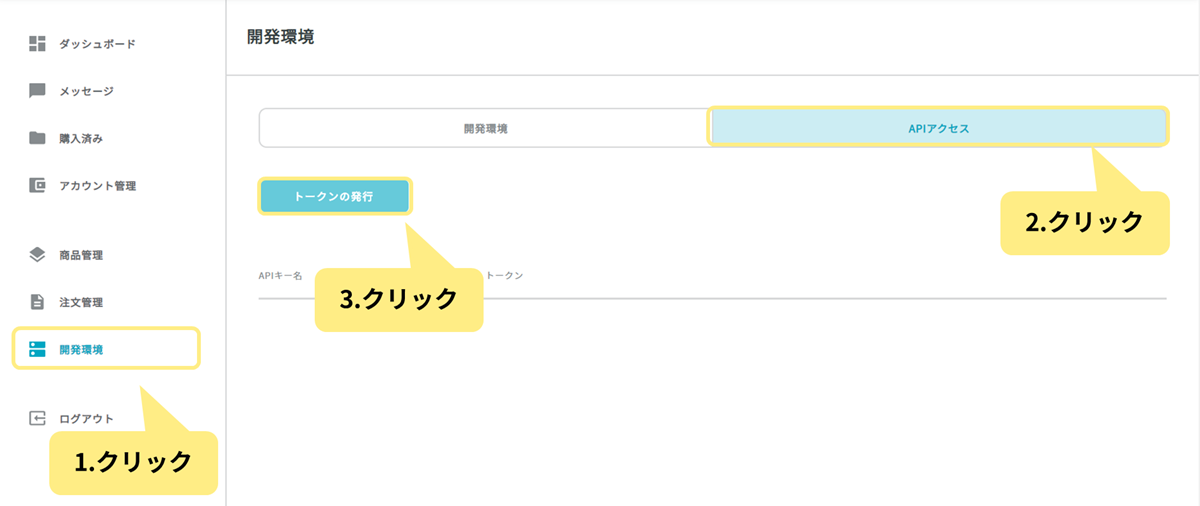Click the 開発環境 server icon
The width and height of the screenshot is (1200, 506).
pos(38,349)
